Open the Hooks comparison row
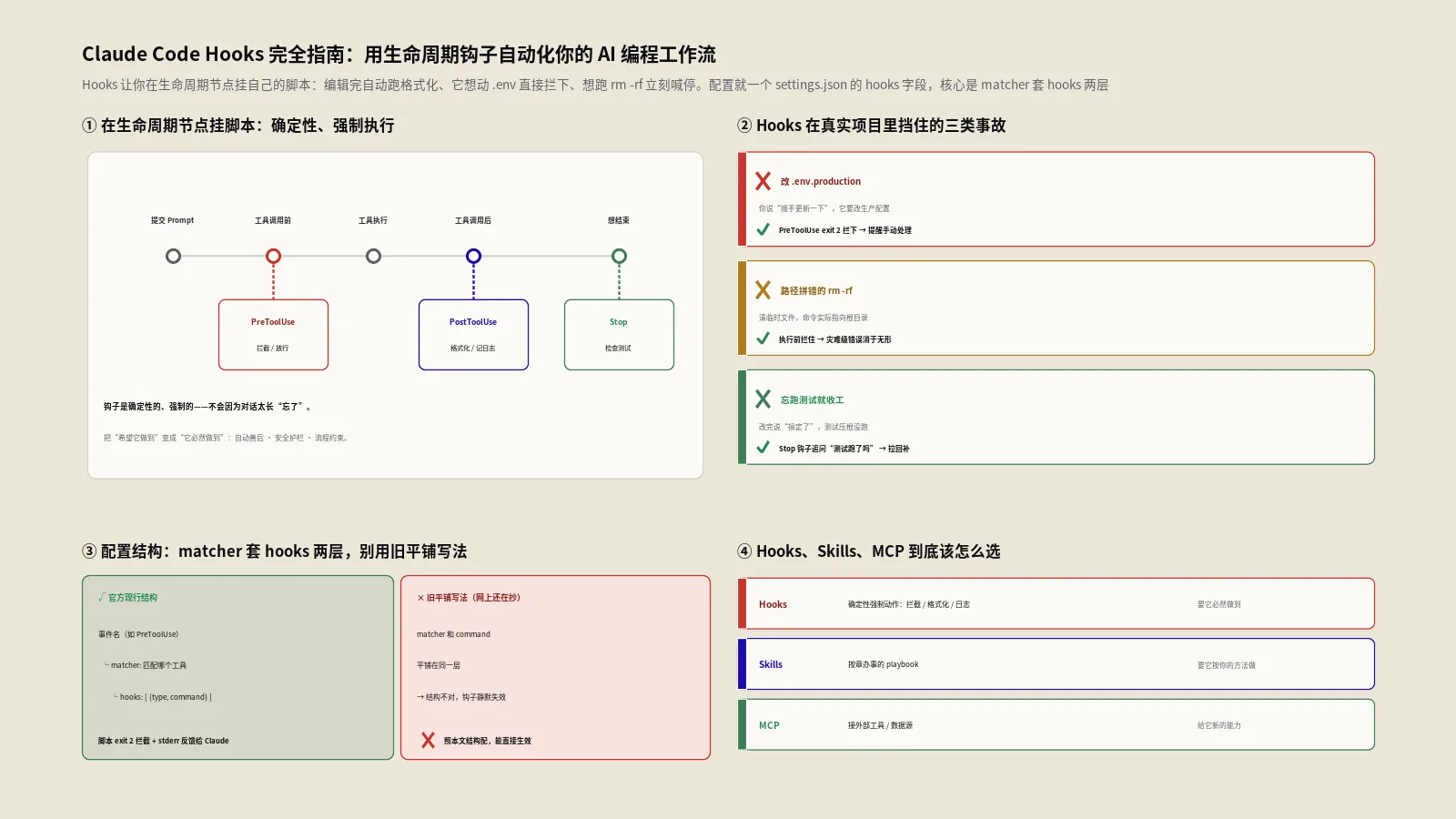Screen dimensions: 1456x819 [1056, 603]
